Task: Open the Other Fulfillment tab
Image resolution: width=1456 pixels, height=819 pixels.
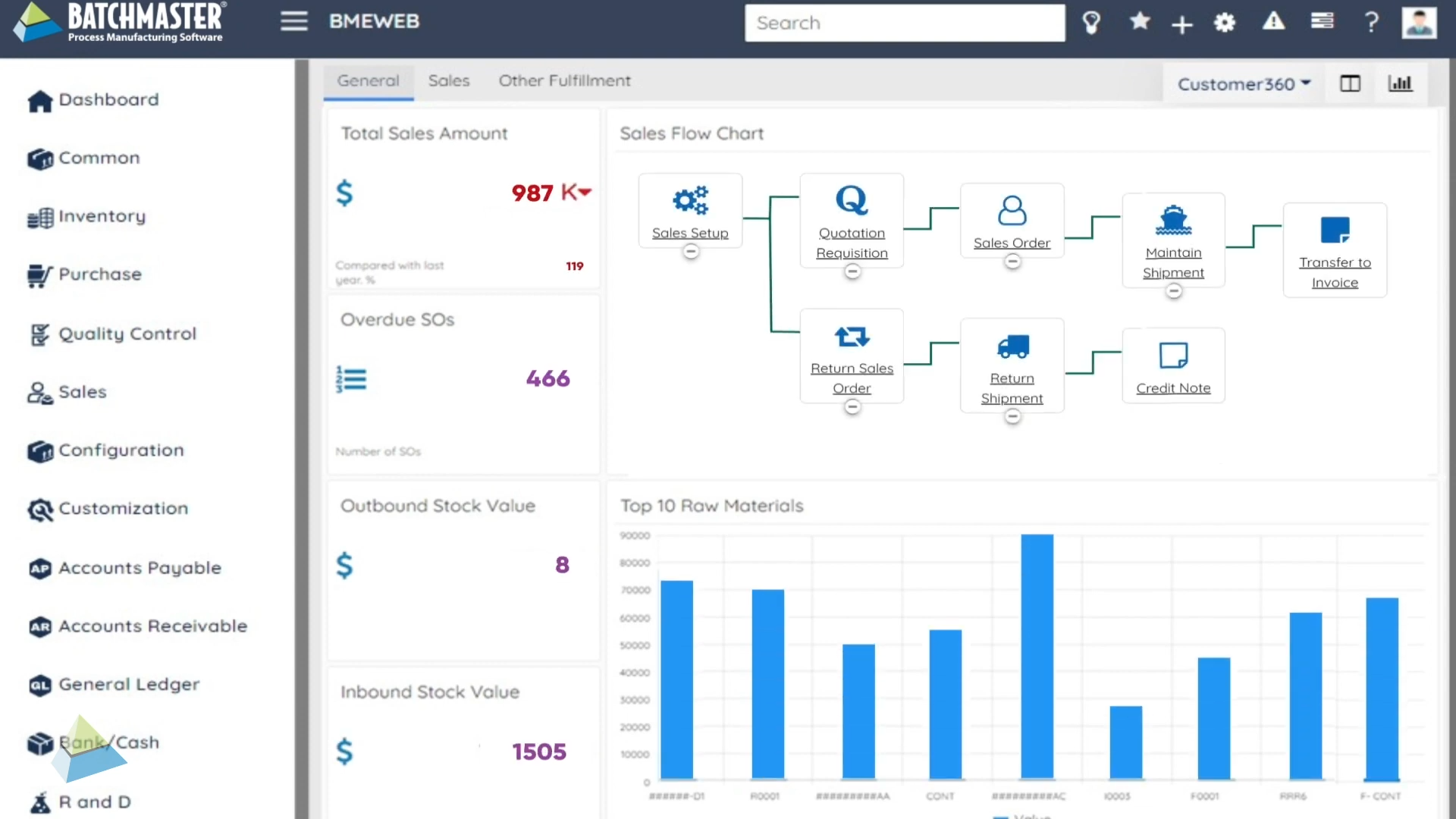Action: point(564,80)
